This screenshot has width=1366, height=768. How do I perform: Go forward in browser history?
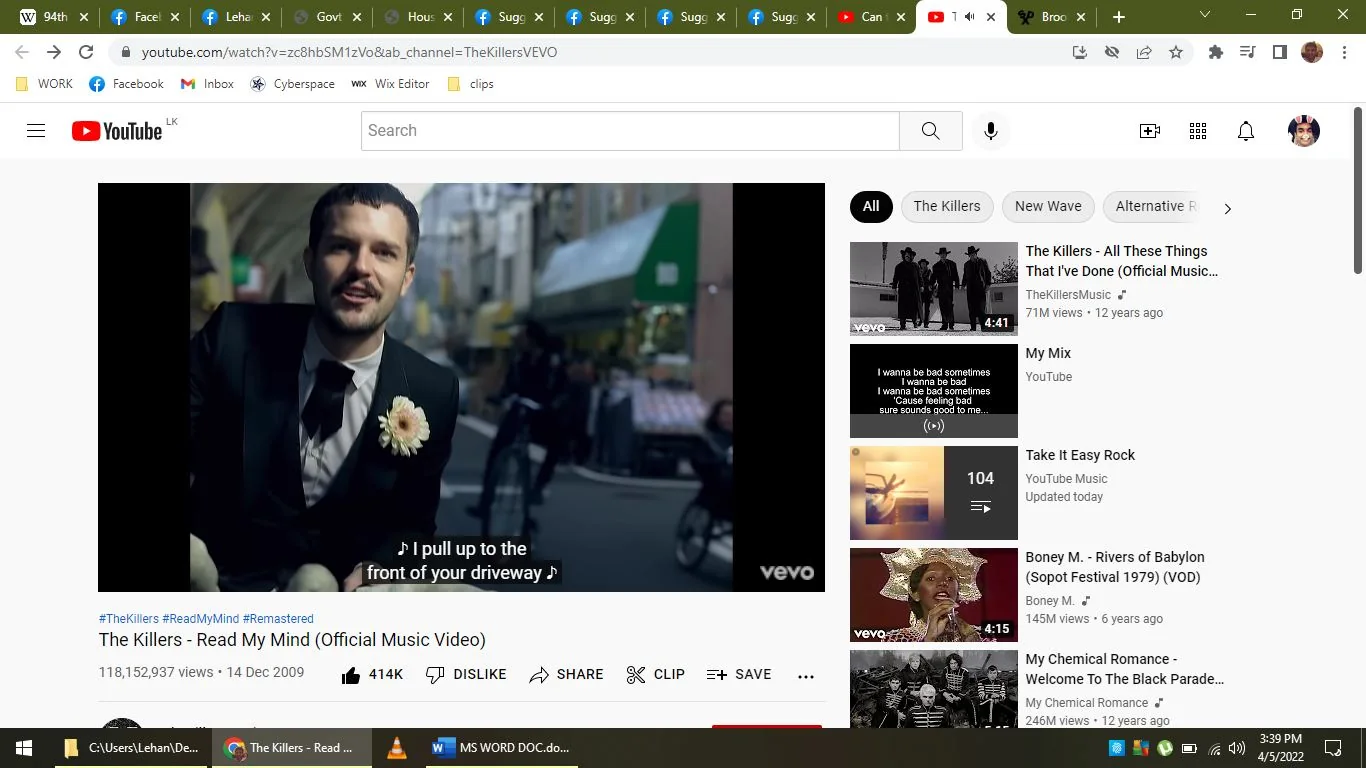tap(54, 52)
